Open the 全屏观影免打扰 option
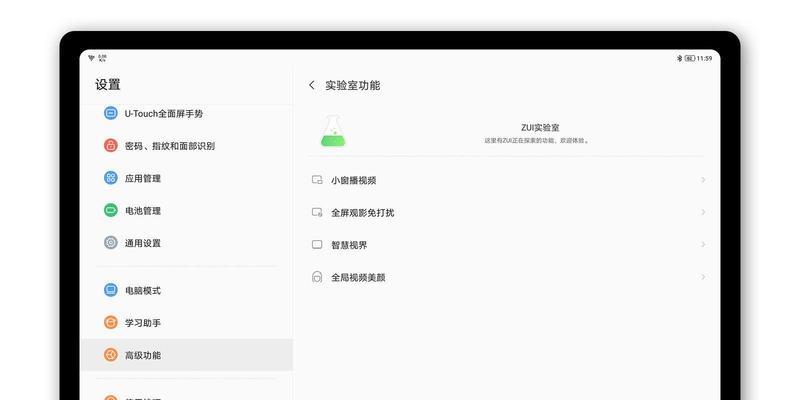The height and width of the screenshot is (400, 800). click(x=508, y=212)
